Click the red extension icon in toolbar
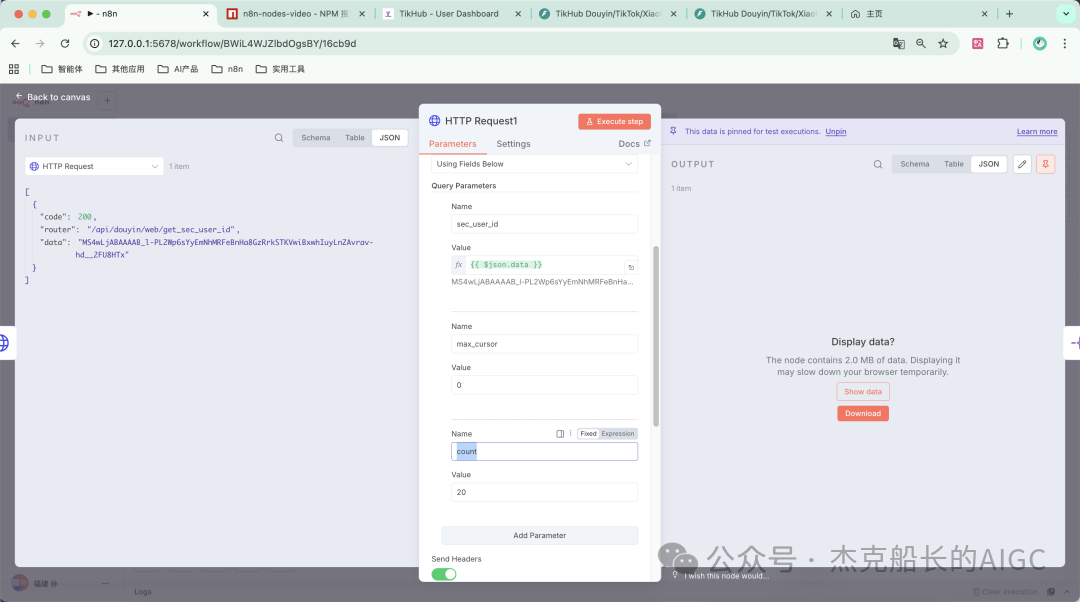Viewport: 1080px width, 602px height. coord(977,43)
